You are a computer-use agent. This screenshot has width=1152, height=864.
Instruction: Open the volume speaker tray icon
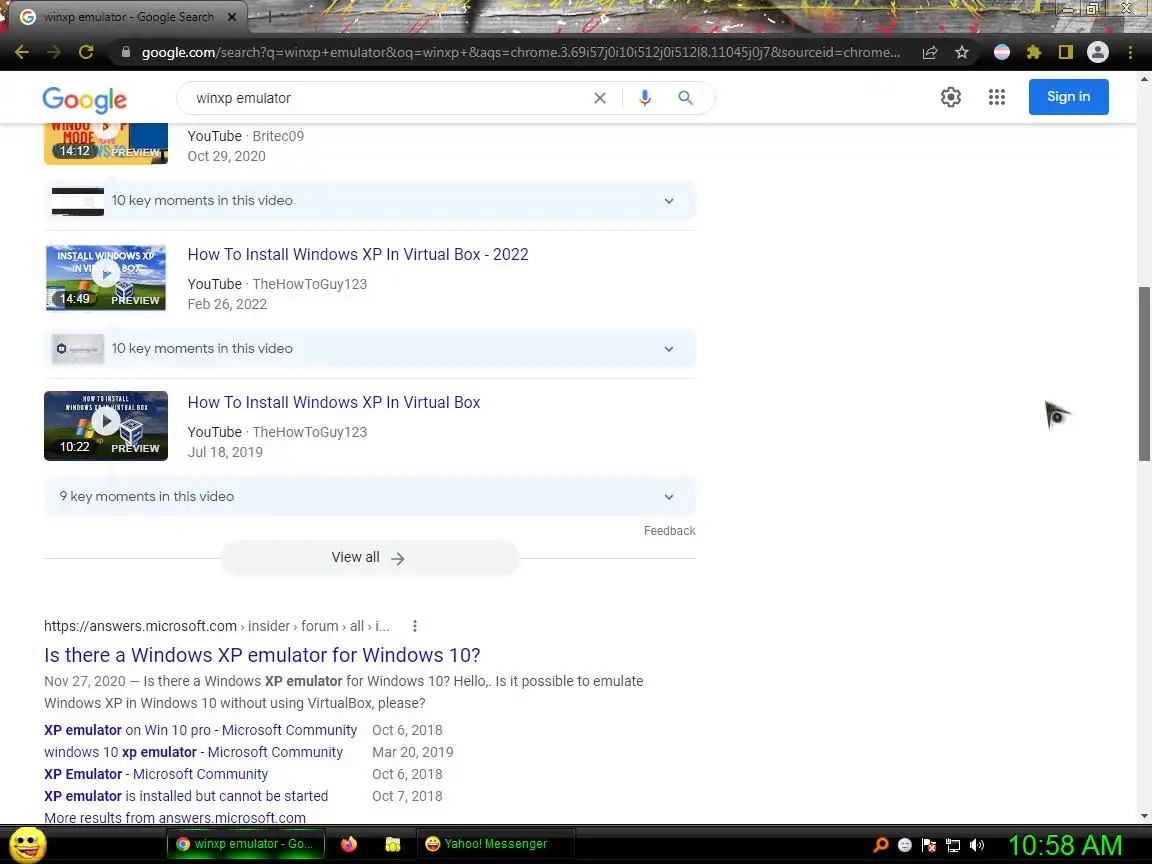[x=976, y=845]
